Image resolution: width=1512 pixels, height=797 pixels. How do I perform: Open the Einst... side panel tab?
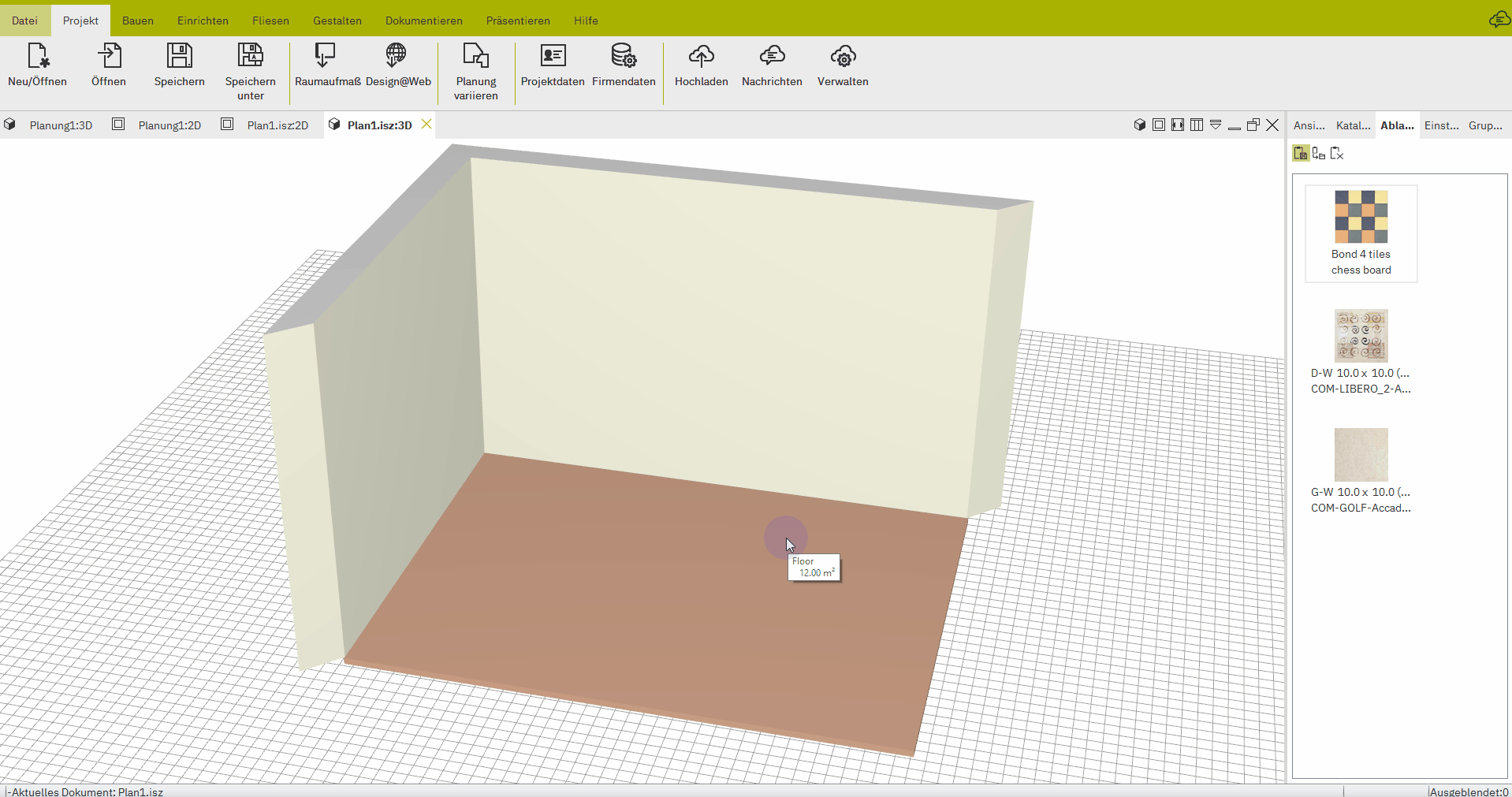[1441, 125]
